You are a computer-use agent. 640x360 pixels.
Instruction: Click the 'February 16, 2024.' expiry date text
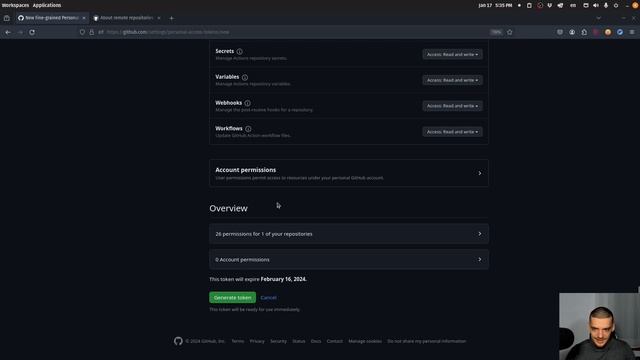284,279
